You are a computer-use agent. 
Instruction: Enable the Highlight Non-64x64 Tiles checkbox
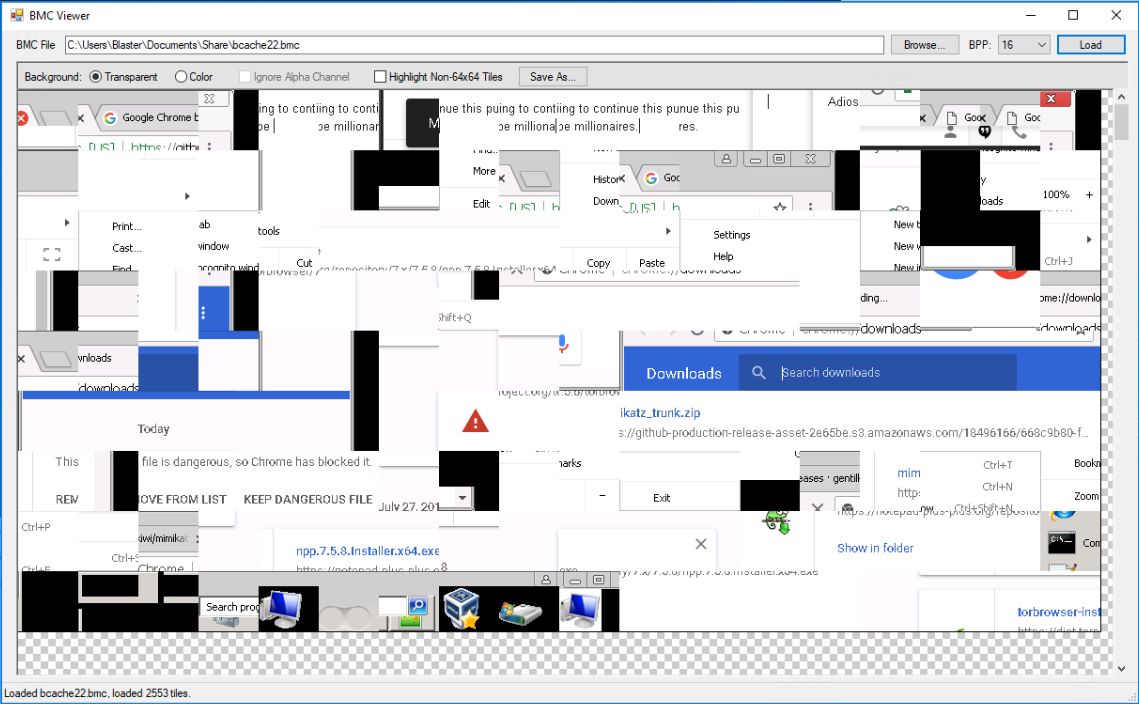(x=378, y=76)
